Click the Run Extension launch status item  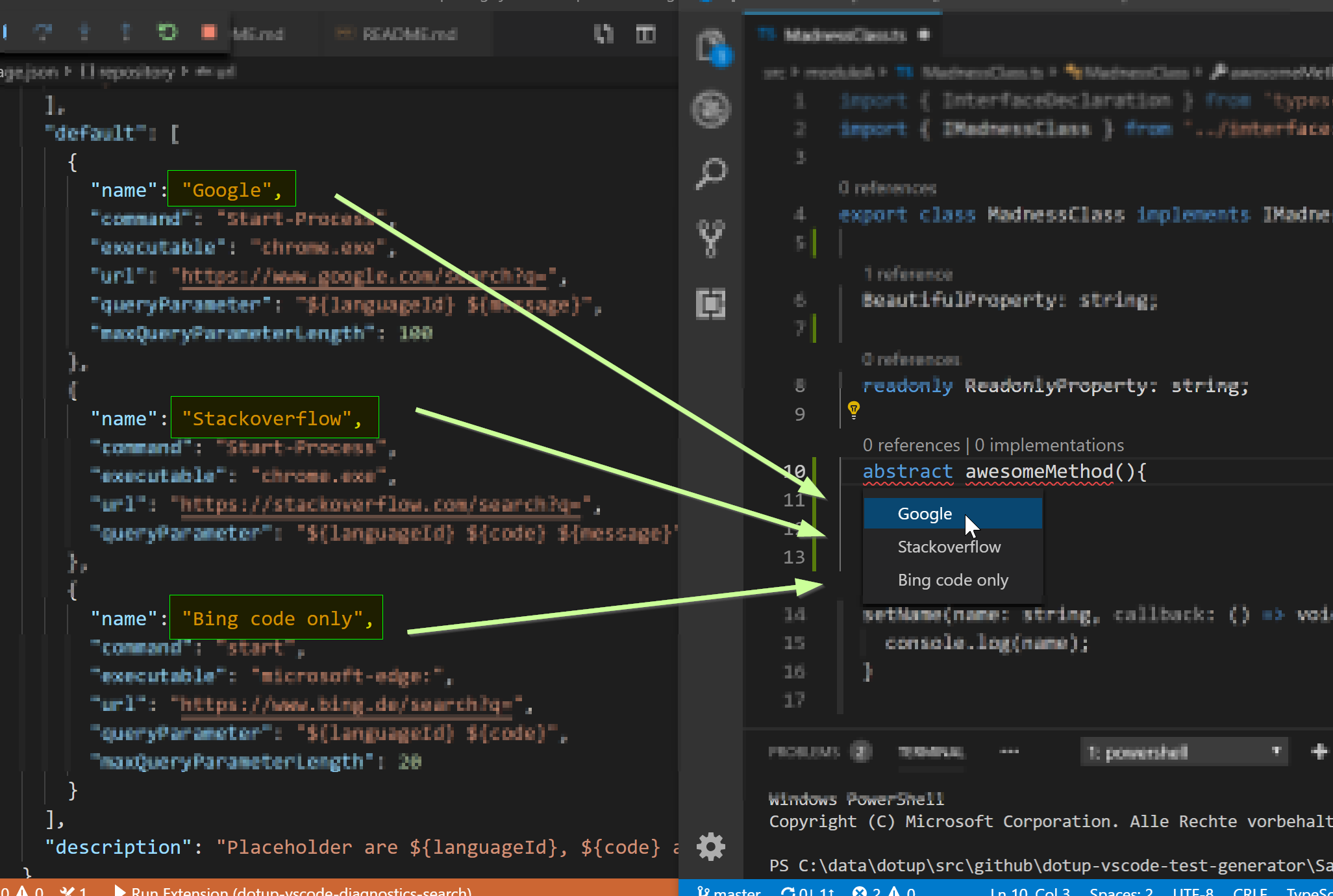point(292,891)
